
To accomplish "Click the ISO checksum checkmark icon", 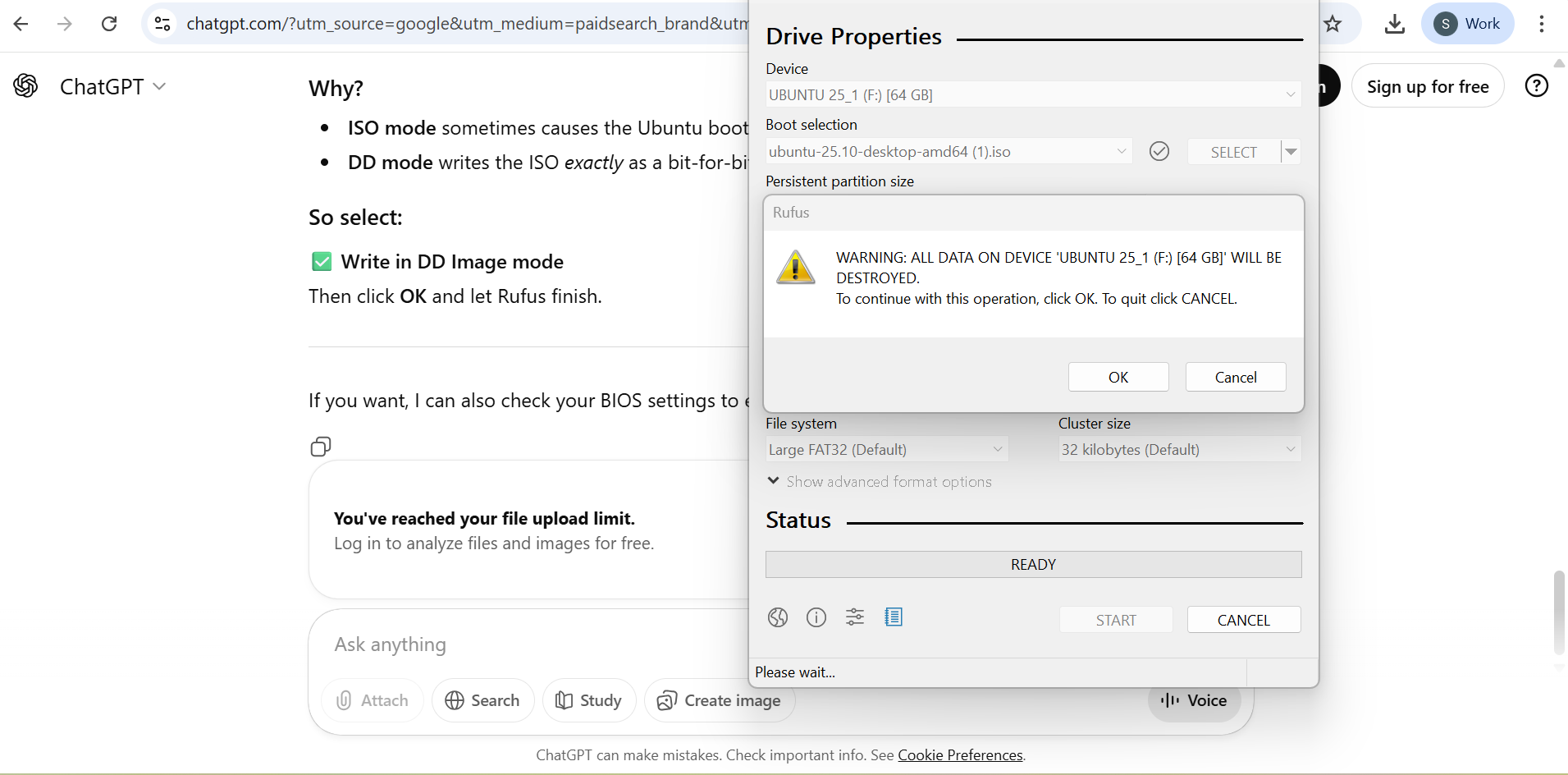I will click(1159, 151).
